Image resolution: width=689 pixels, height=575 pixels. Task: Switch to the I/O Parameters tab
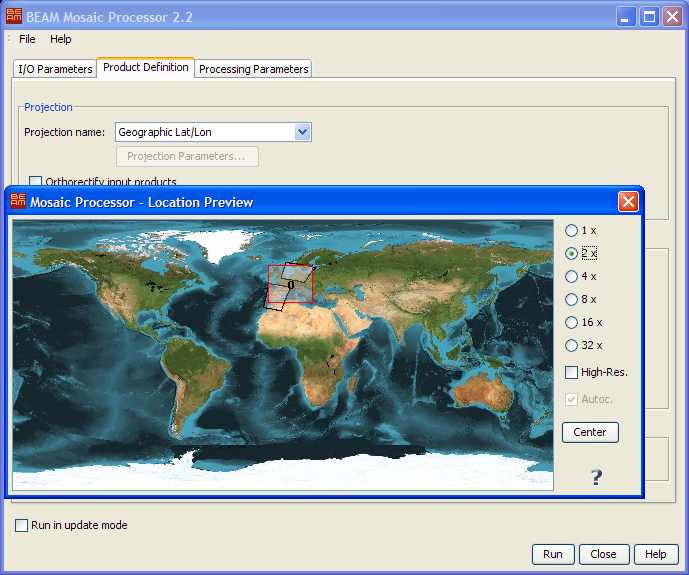pos(55,69)
